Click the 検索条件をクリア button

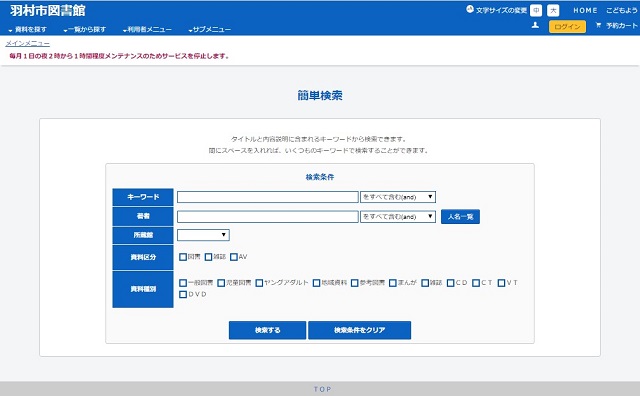pos(360,330)
